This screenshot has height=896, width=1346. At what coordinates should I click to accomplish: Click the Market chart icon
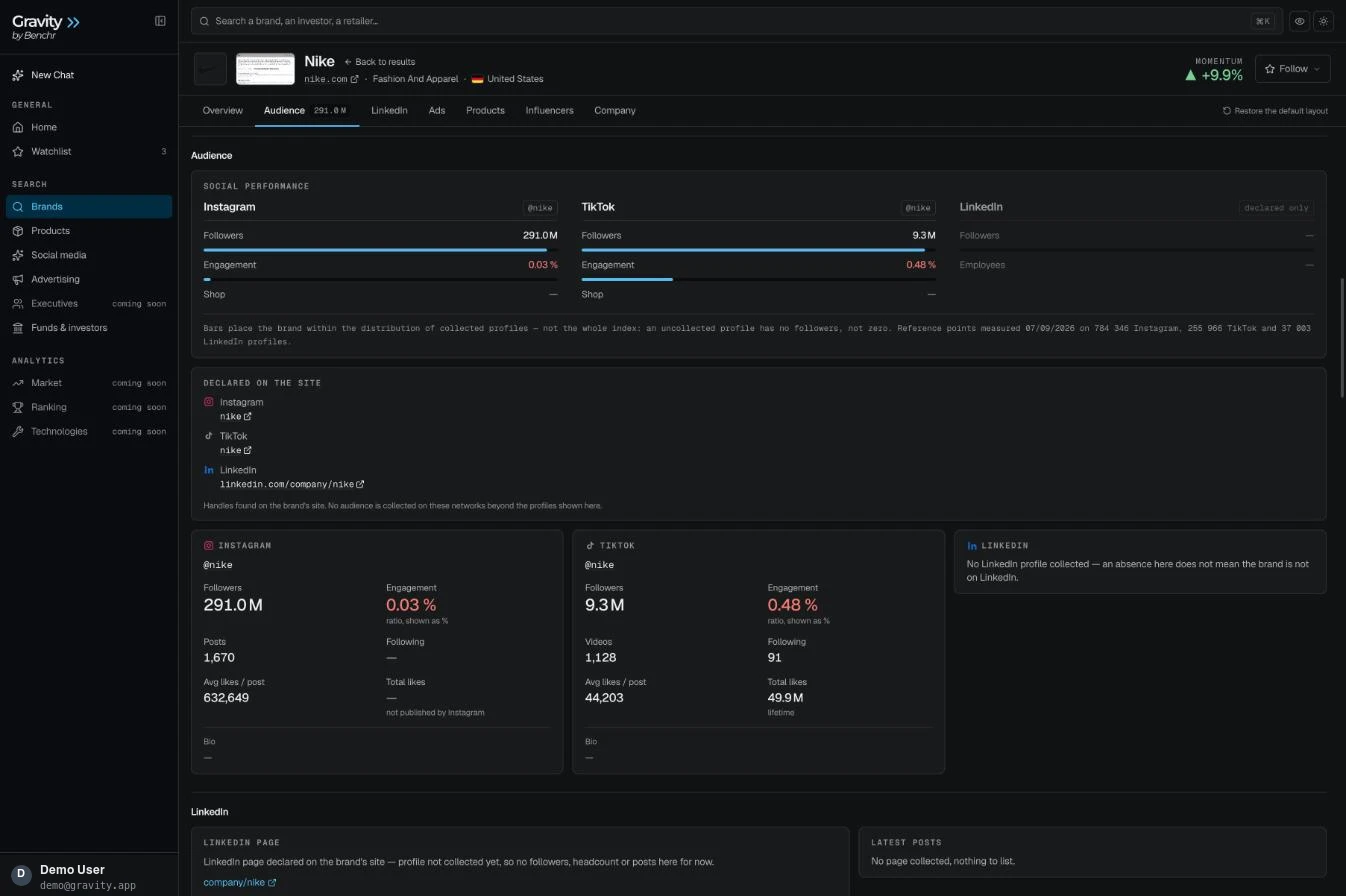click(18, 383)
